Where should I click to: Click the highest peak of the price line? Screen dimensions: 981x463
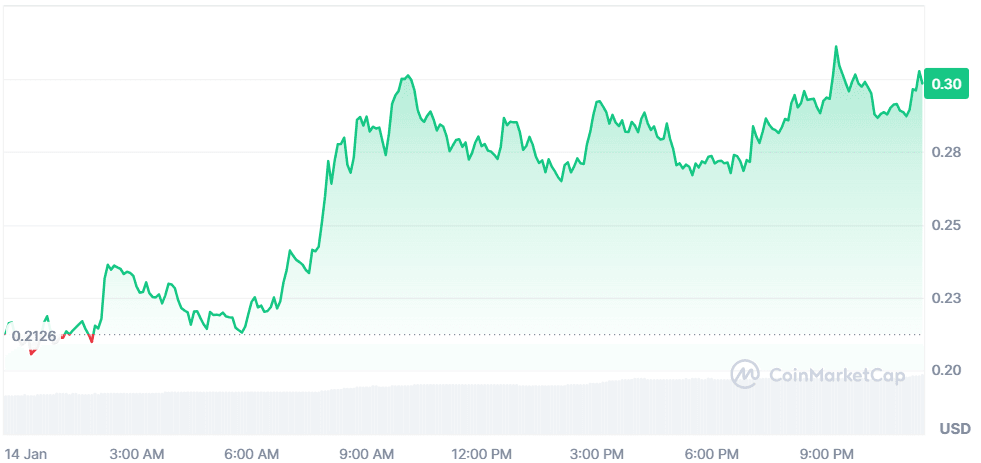click(835, 47)
